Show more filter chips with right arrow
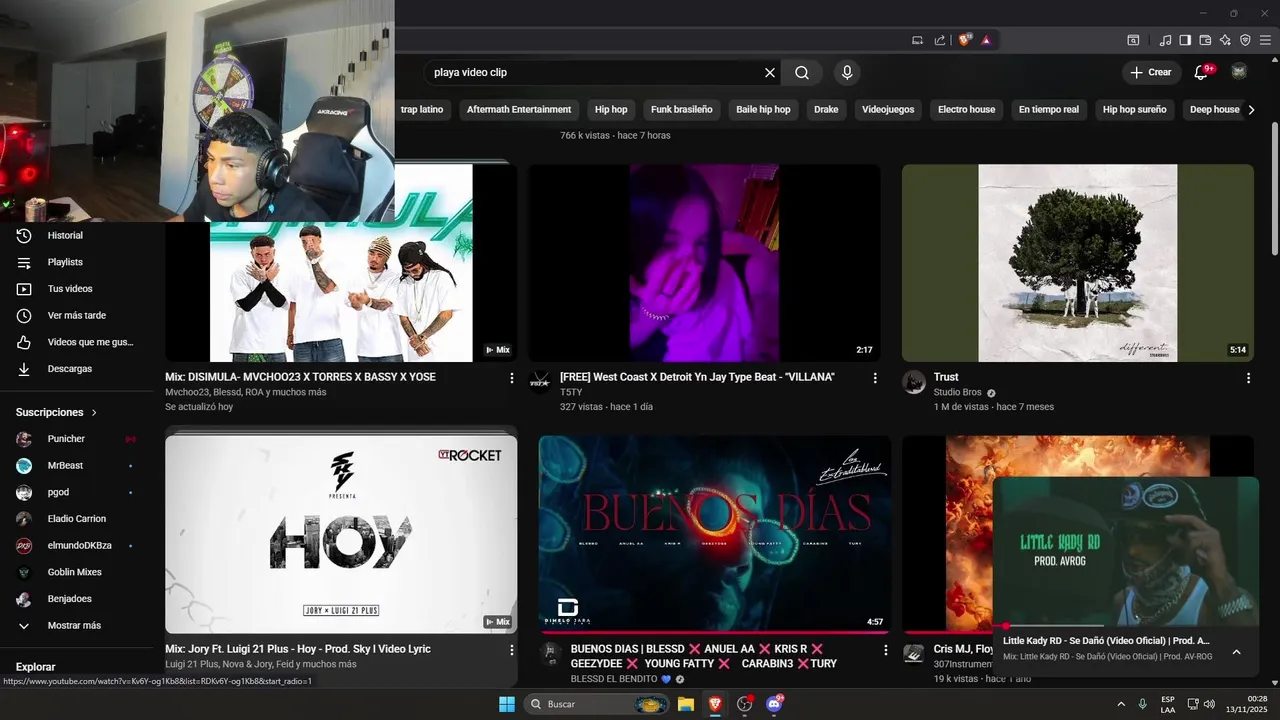This screenshot has width=1280, height=720. pyautogui.click(x=1251, y=109)
